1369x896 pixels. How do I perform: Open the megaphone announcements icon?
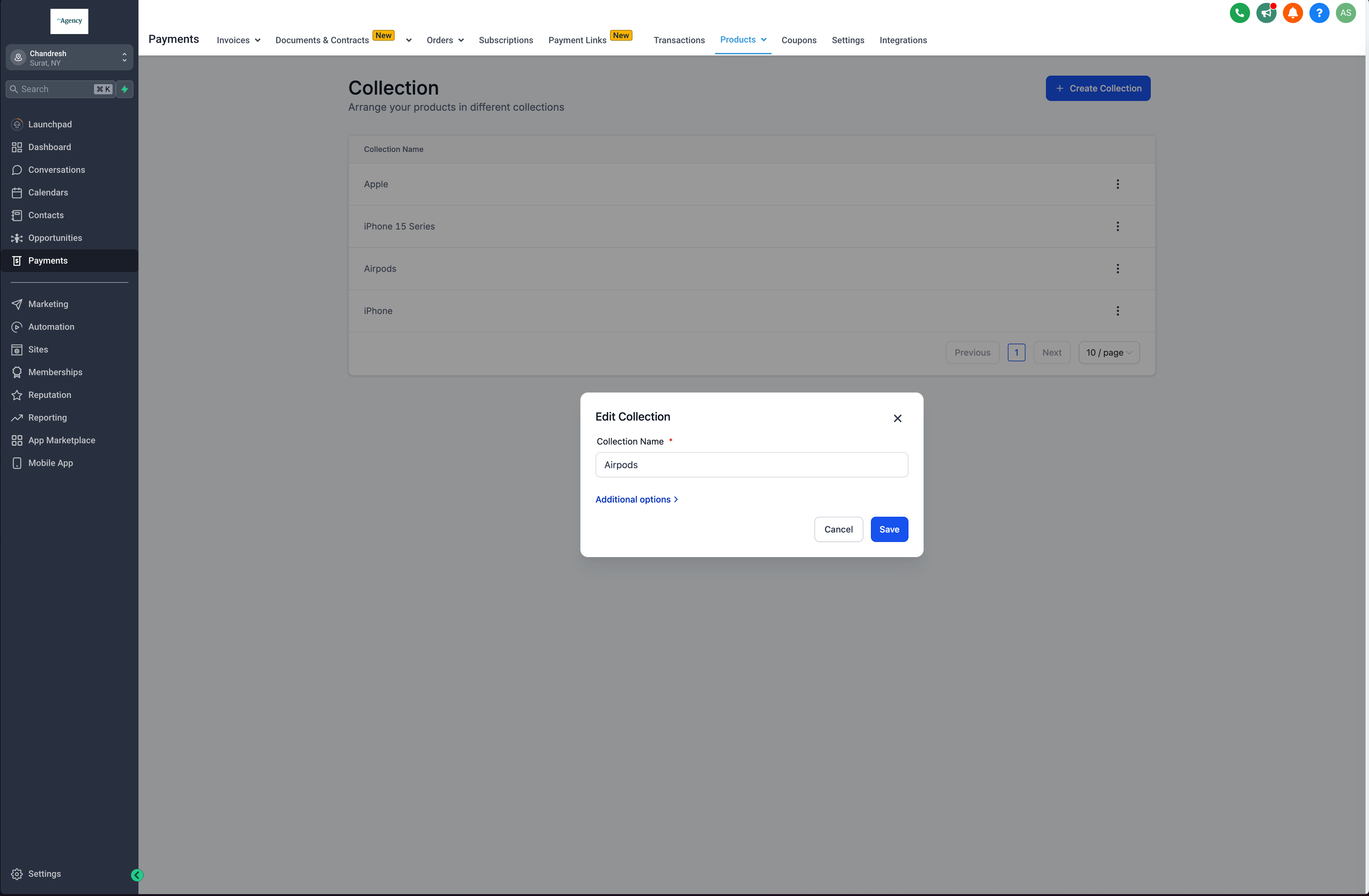(1266, 13)
